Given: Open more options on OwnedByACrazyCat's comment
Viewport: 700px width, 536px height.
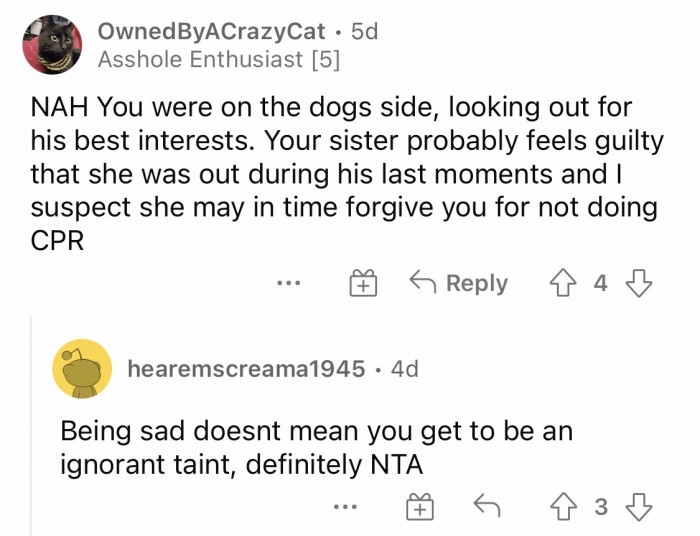Looking at the screenshot, I should (288, 283).
